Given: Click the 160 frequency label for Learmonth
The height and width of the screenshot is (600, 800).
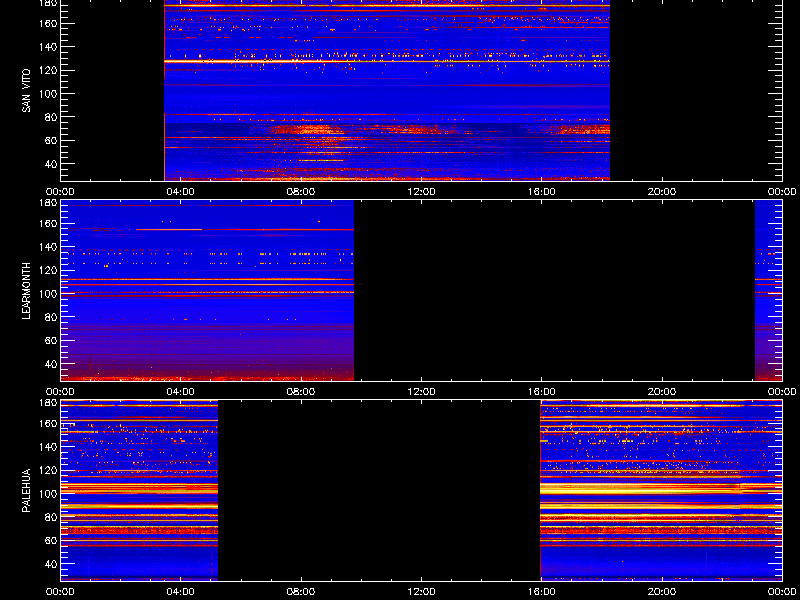Looking at the screenshot, I should [x=48, y=223].
